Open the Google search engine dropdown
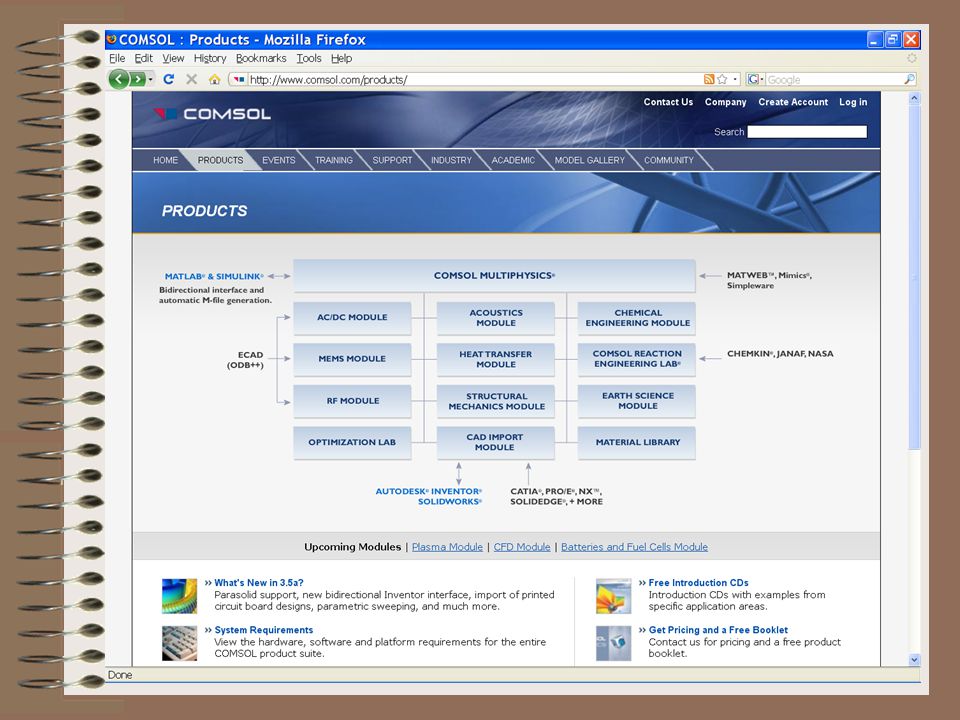 (x=755, y=79)
